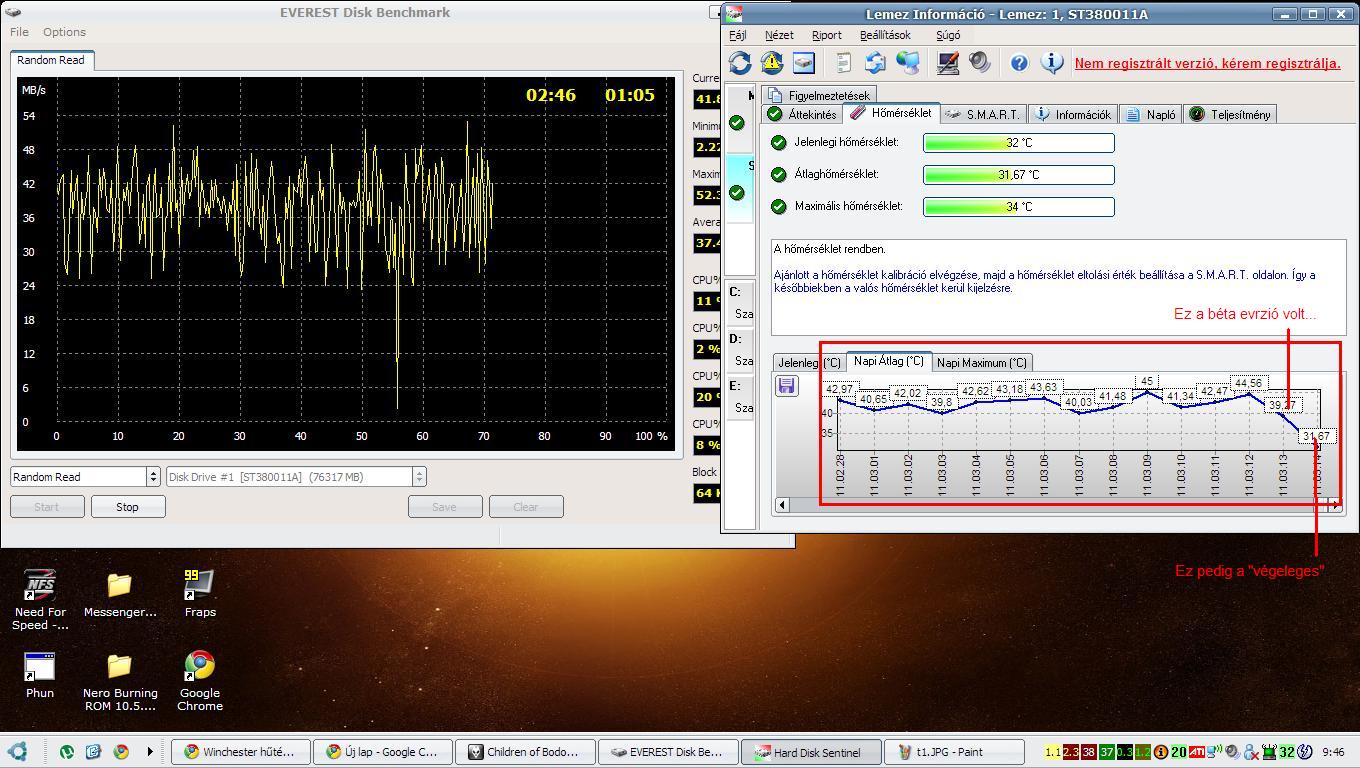Open the Options menu in EVEREST

point(64,32)
